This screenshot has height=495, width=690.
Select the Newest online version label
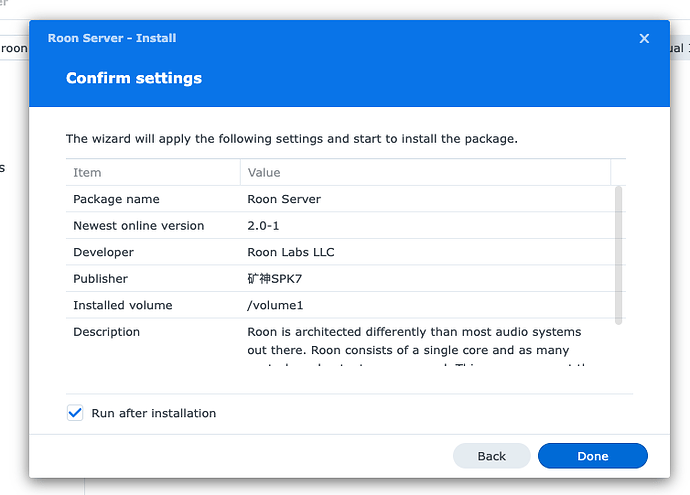138,226
